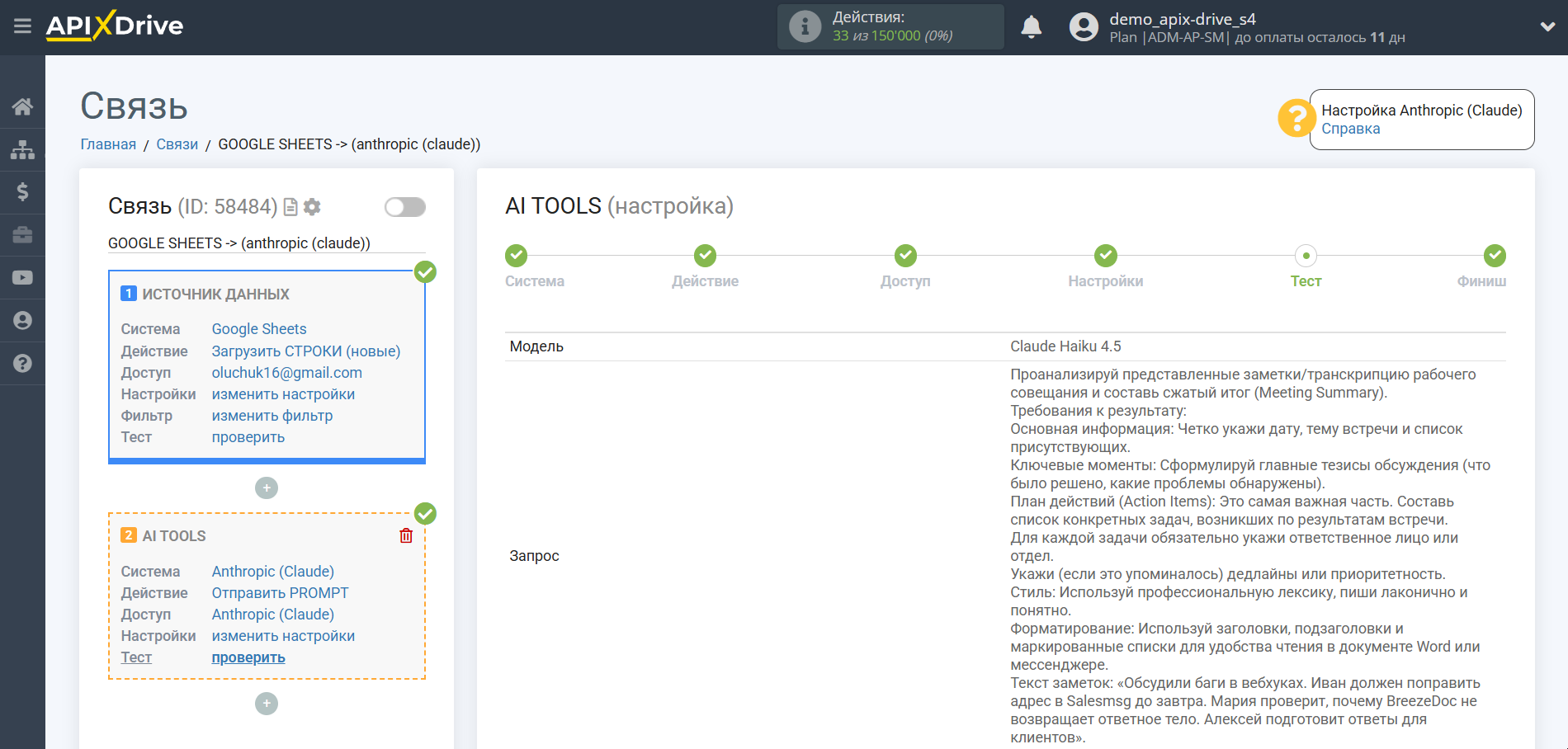Image resolution: width=1568 pixels, height=749 pixels.
Task: Click the actions counter info panel
Action: [890, 26]
